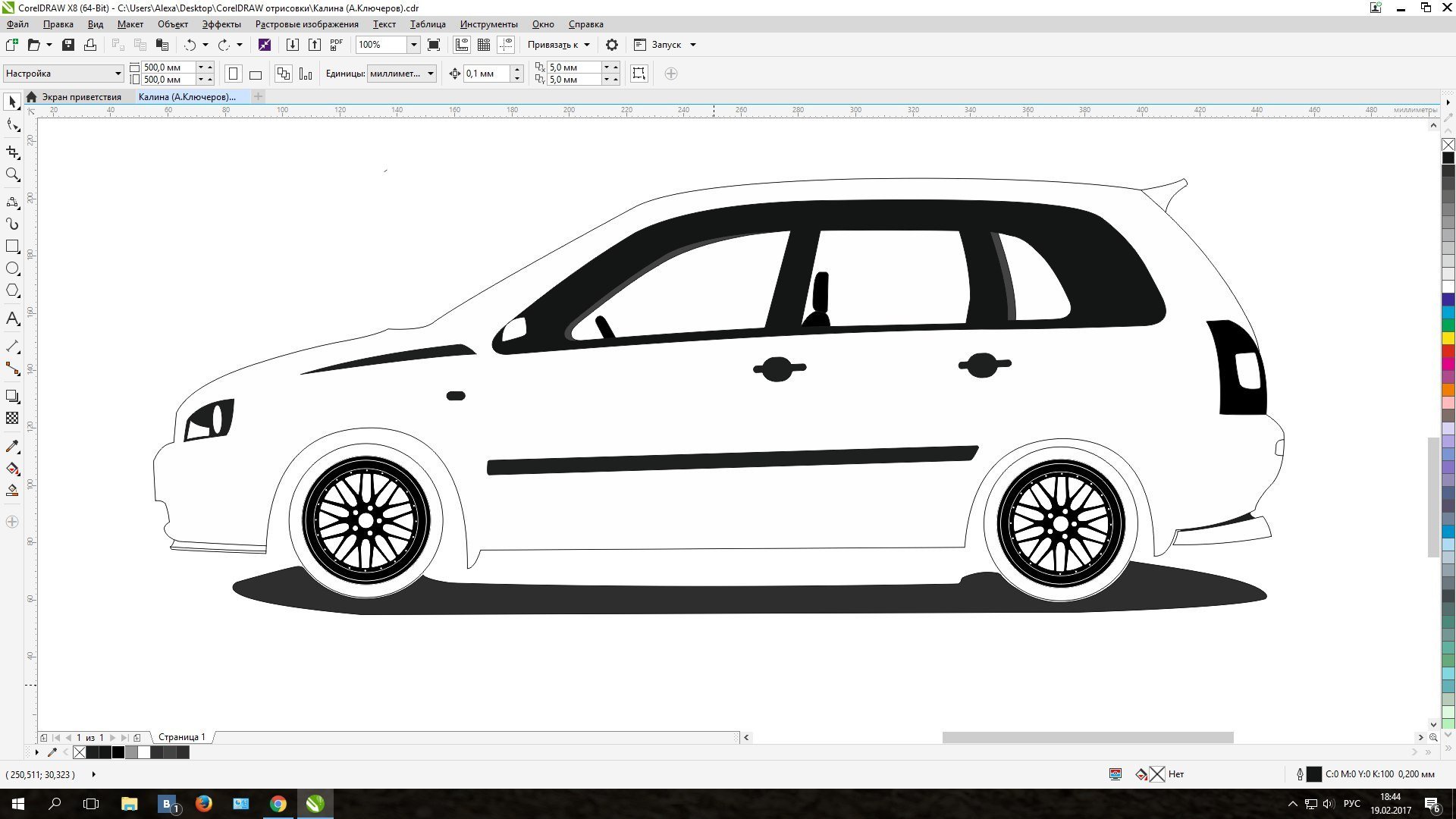Toggle show rulers button

click(x=462, y=45)
